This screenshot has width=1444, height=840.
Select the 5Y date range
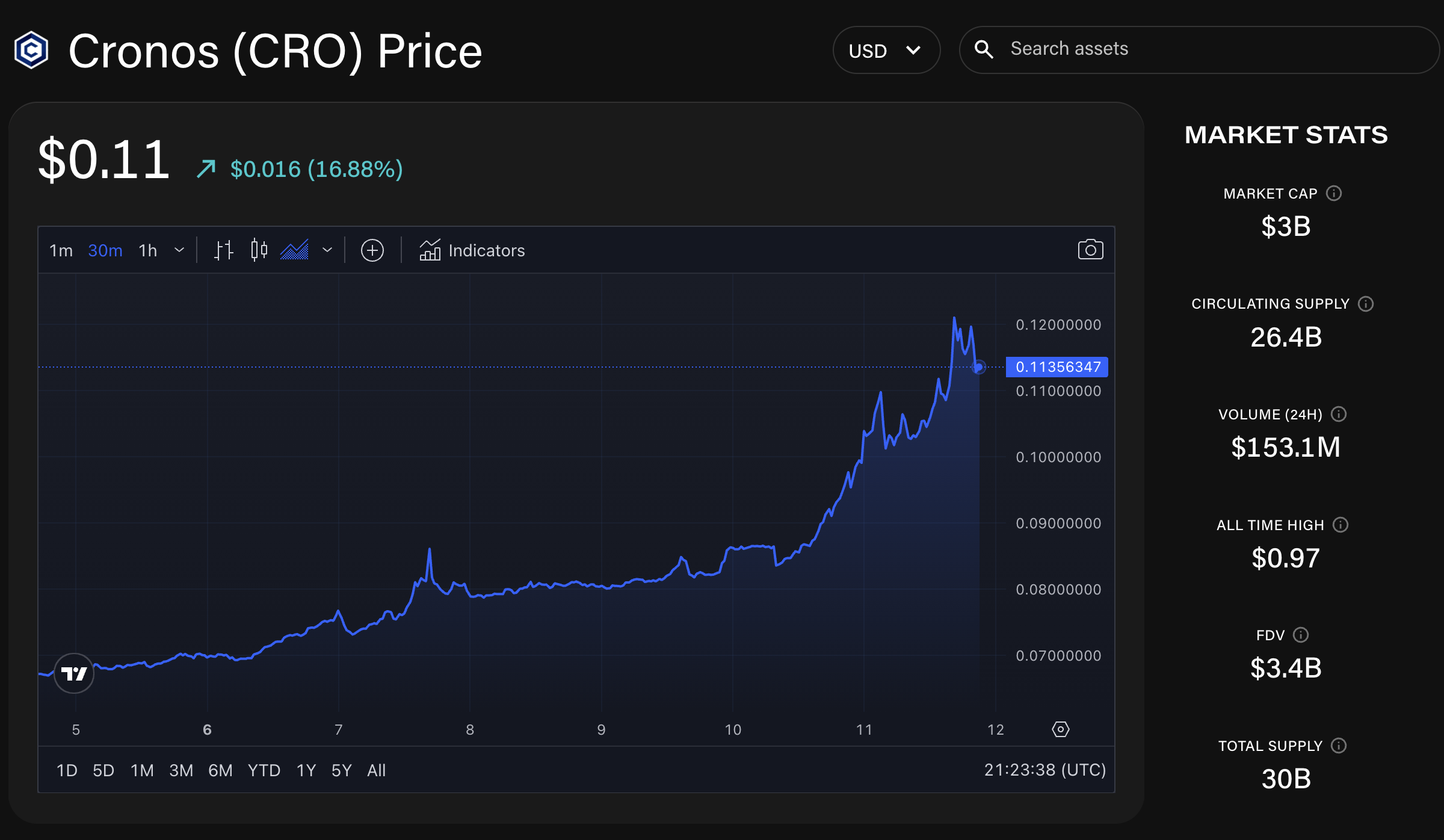341,770
